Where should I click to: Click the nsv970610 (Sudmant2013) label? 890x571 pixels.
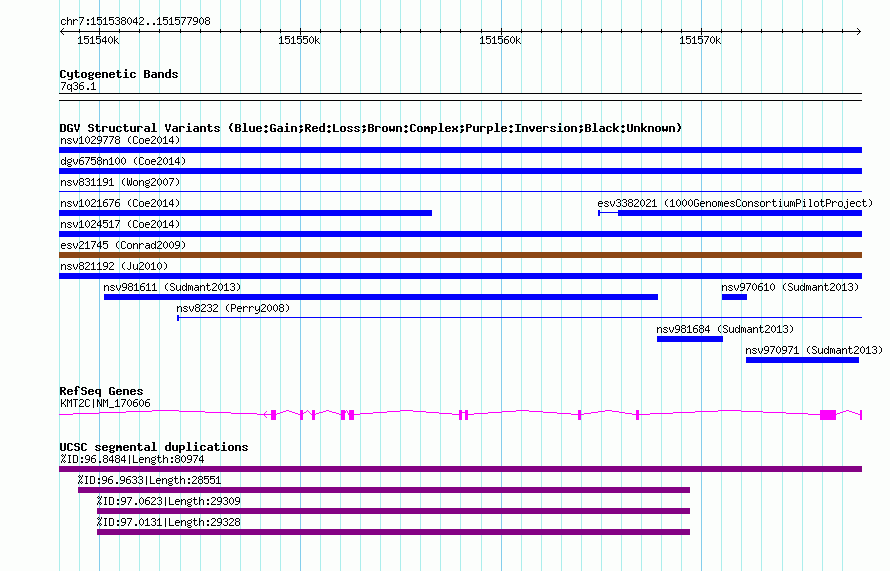(790, 287)
